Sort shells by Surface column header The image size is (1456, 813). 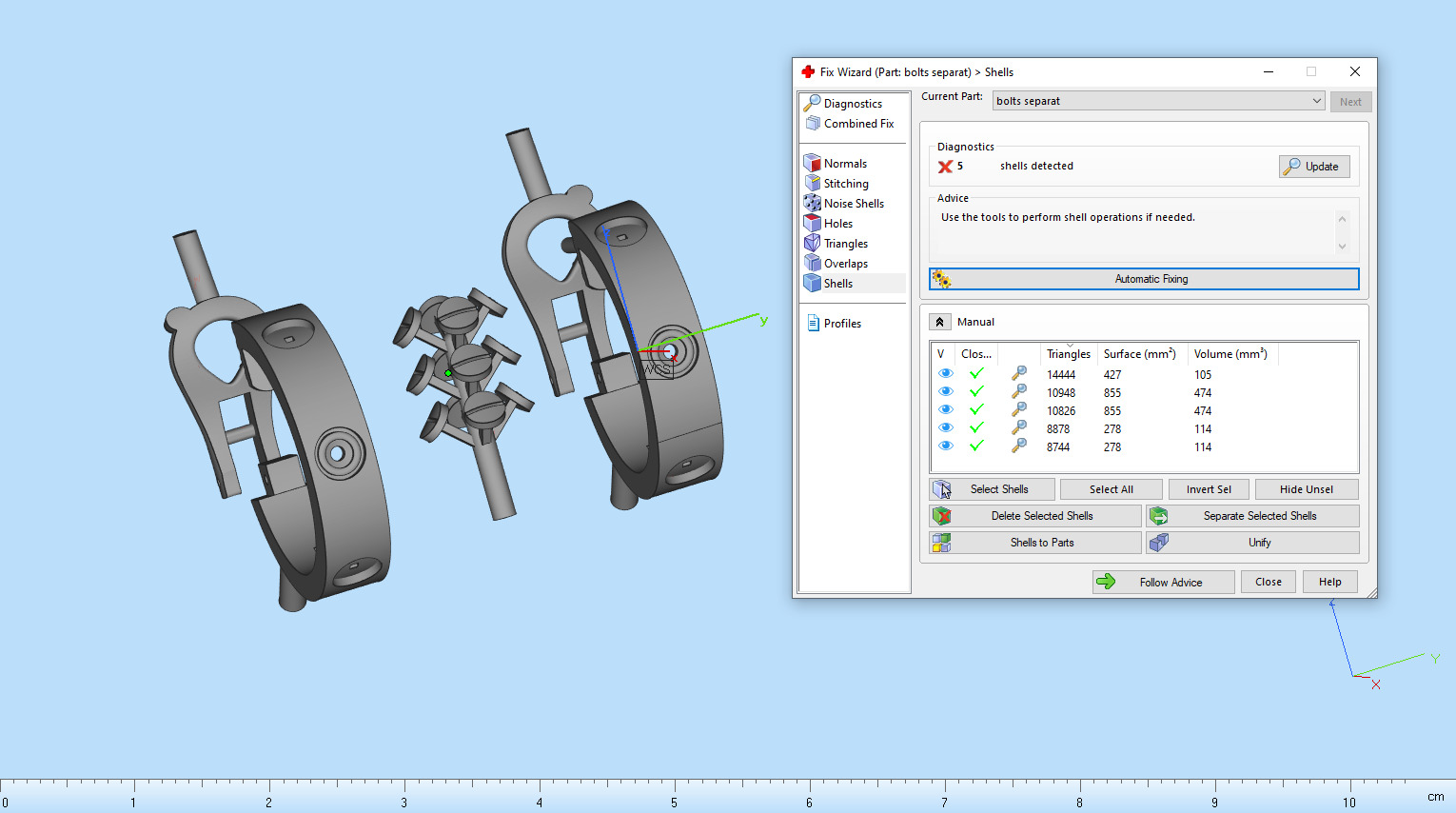1142,353
